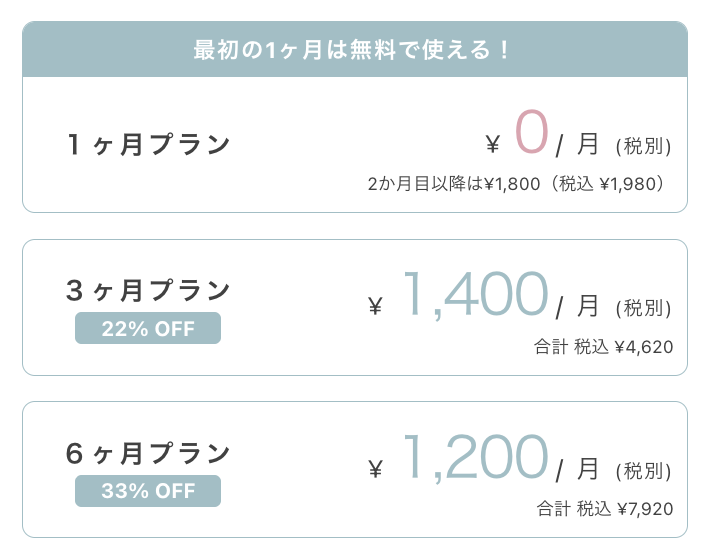The width and height of the screenshot is (706, 552).
Task: Pick the 6ヶ月プラン label
Action: [148, 453]
